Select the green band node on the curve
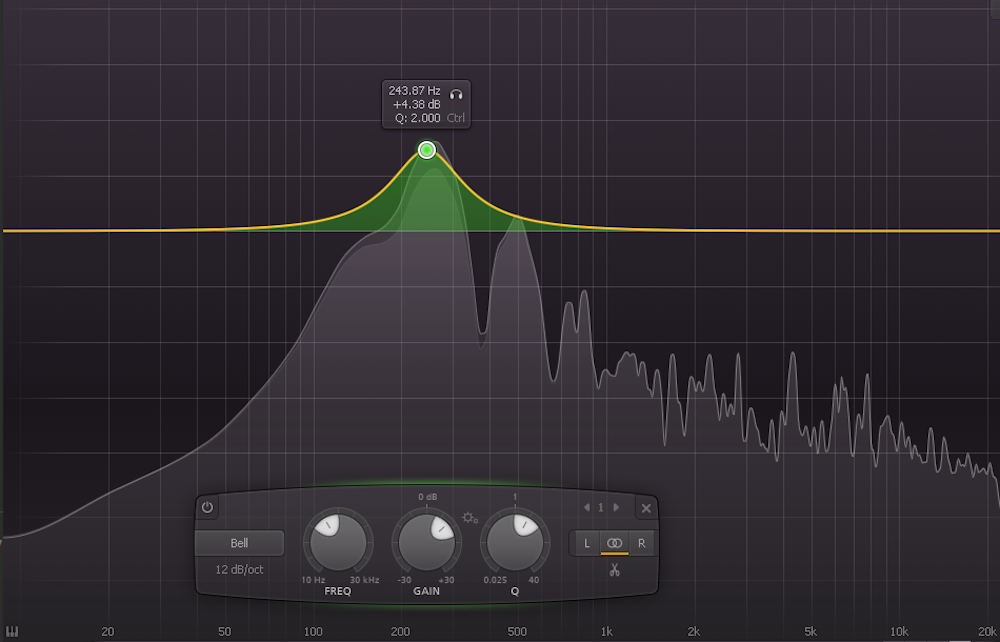This screenshot has height=642, width=1000. pyautogui.click(x=427, y=150)
